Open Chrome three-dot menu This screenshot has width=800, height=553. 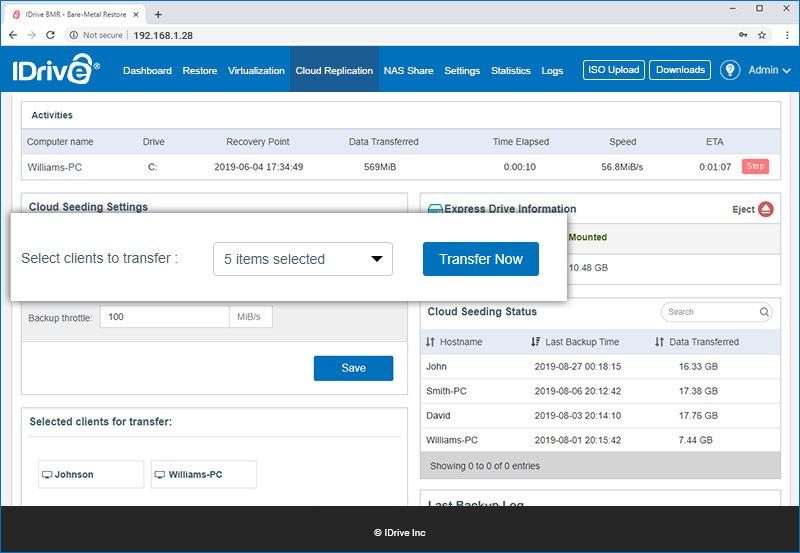[x=787, y=35]
